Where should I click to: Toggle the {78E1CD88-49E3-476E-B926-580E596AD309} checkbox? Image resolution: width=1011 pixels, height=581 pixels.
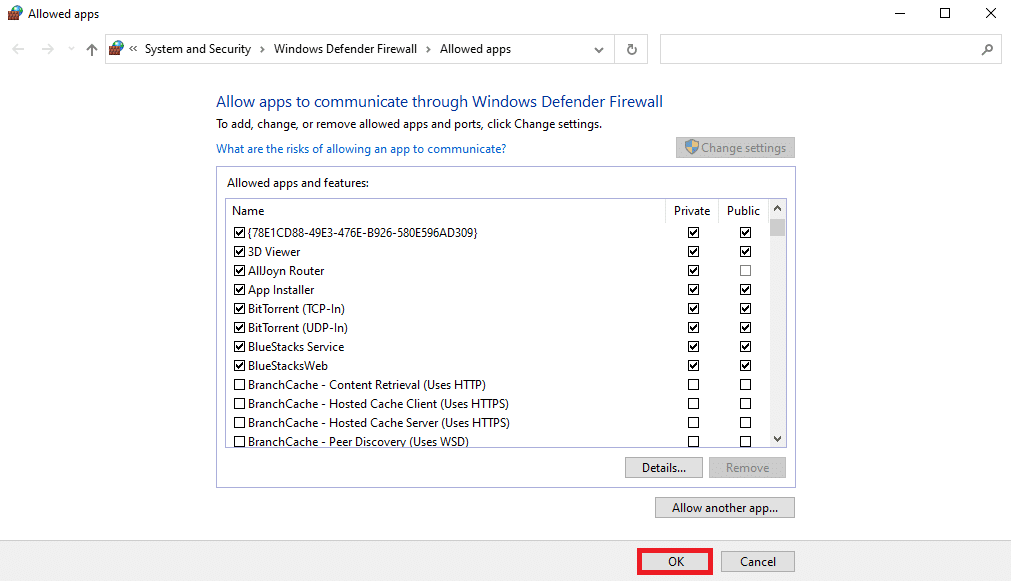(239, 232)
